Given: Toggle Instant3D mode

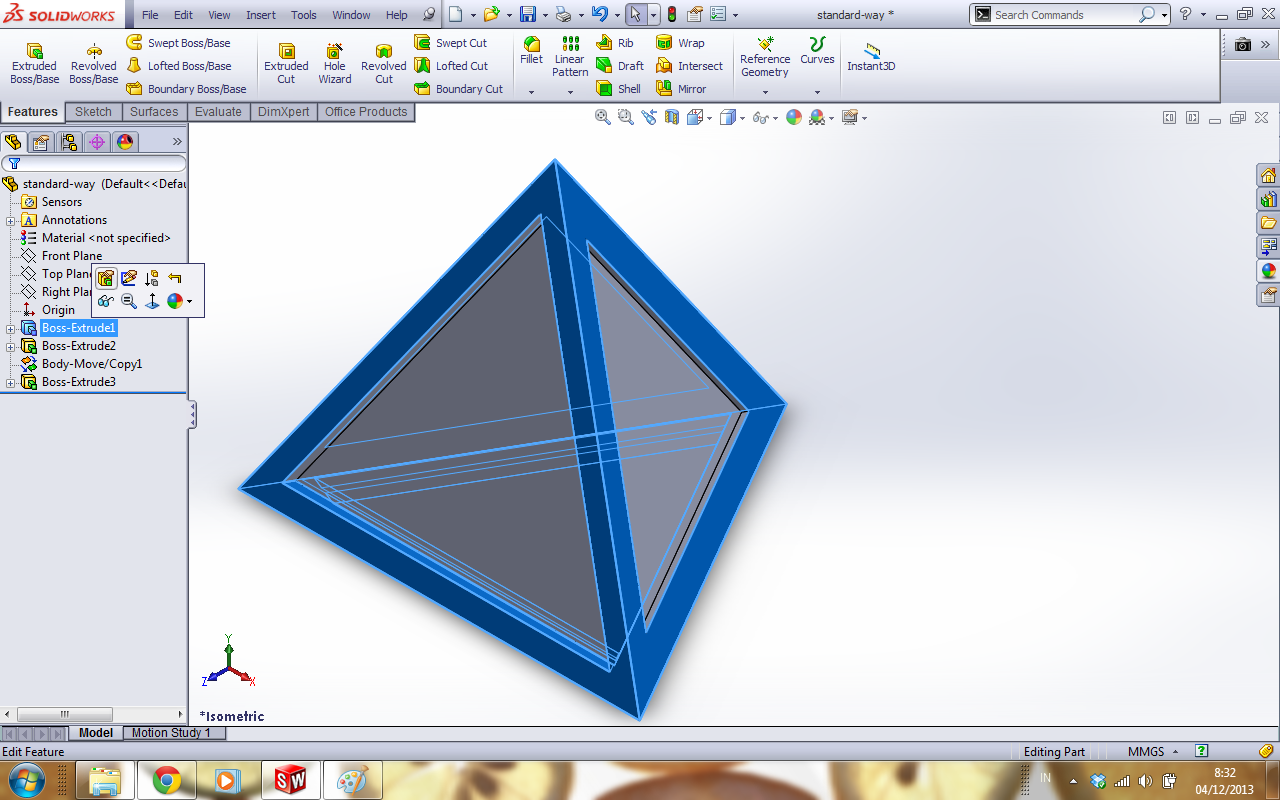Looking at the screenshot, I should tap(871, 56).
